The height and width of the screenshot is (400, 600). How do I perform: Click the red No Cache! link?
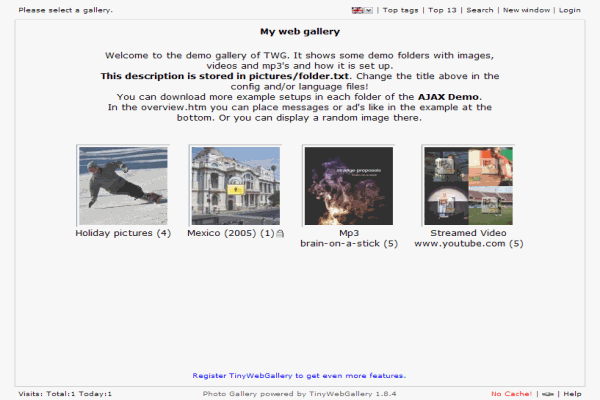click(x=511, y=393)
